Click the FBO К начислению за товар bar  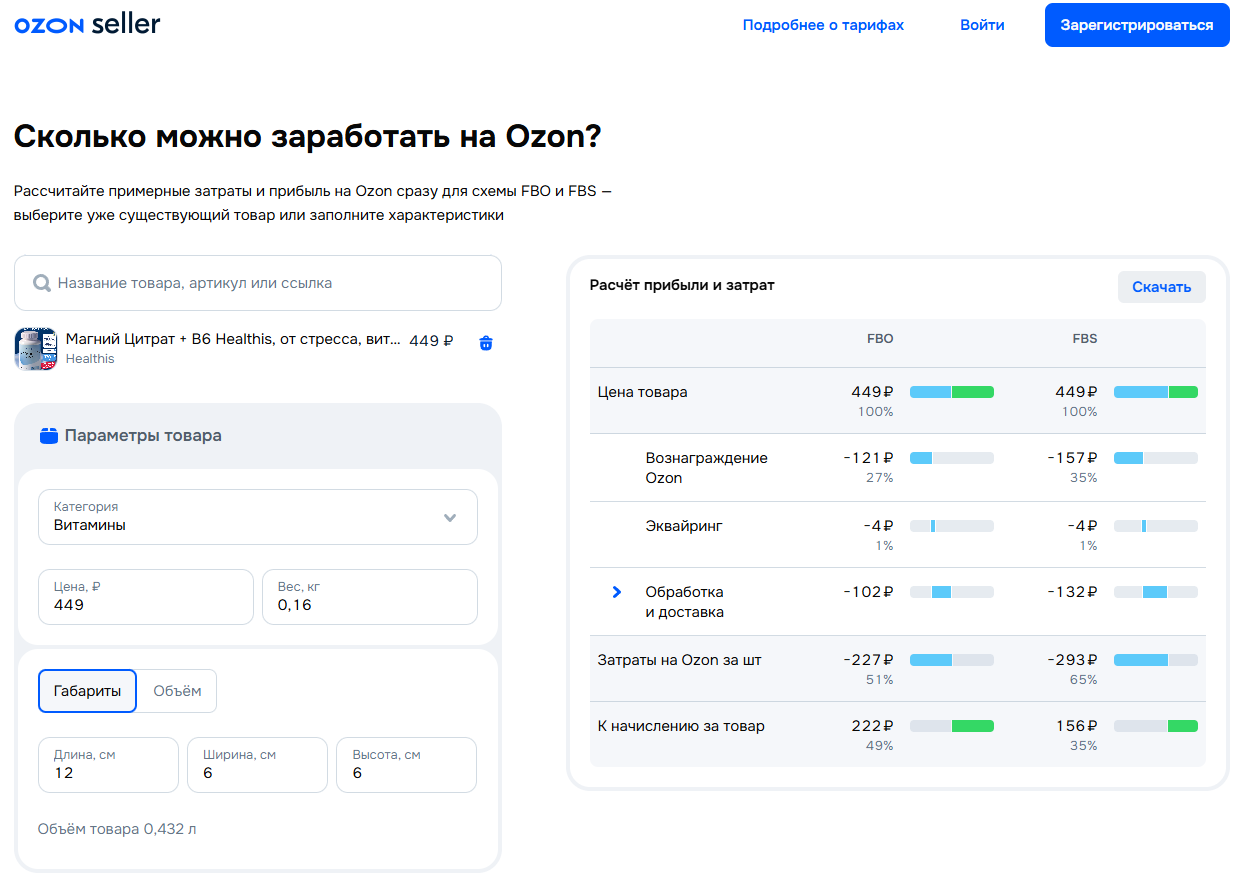952,726
